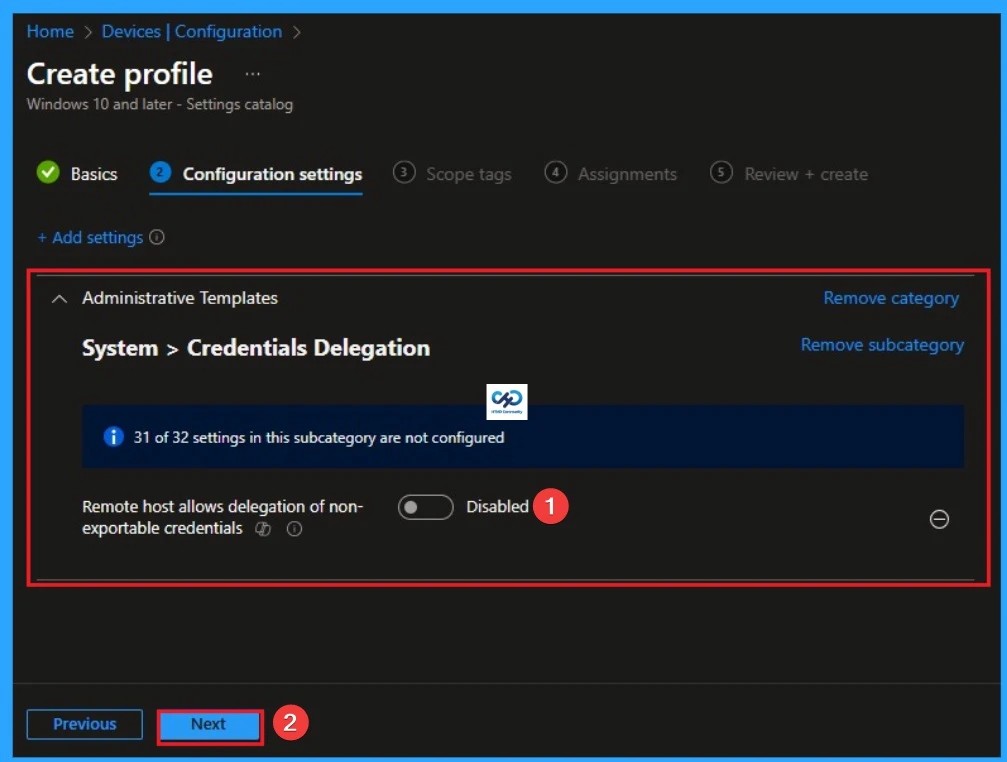
Task: Click the Remove subcategory link
Action: click(x=881, y=344)
